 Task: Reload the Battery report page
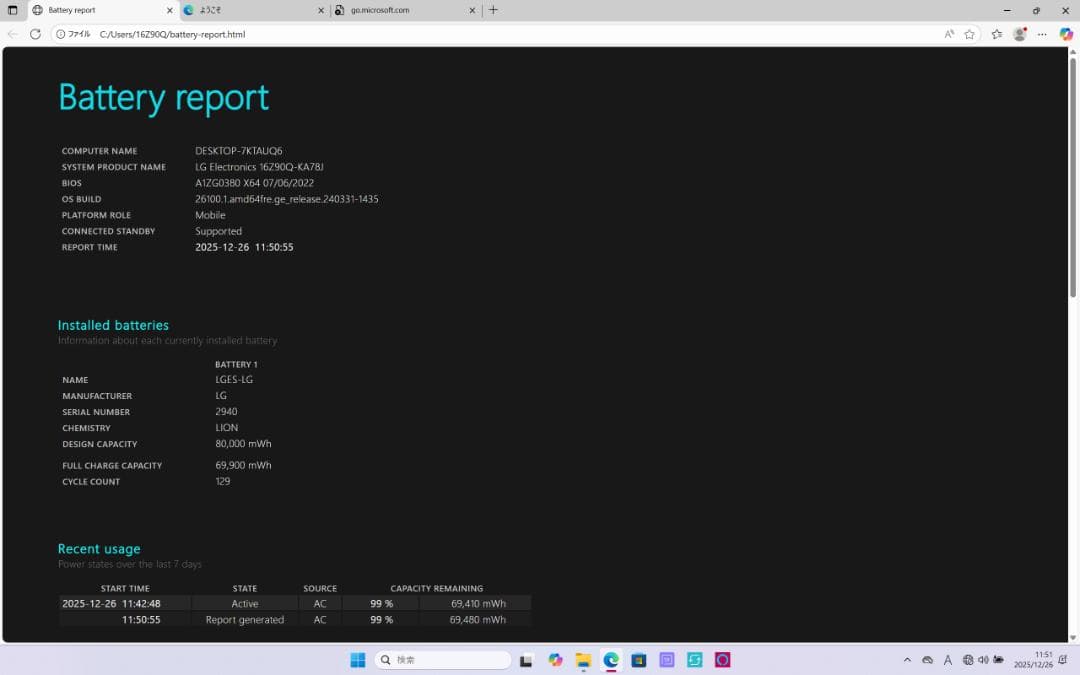[35, 33]
